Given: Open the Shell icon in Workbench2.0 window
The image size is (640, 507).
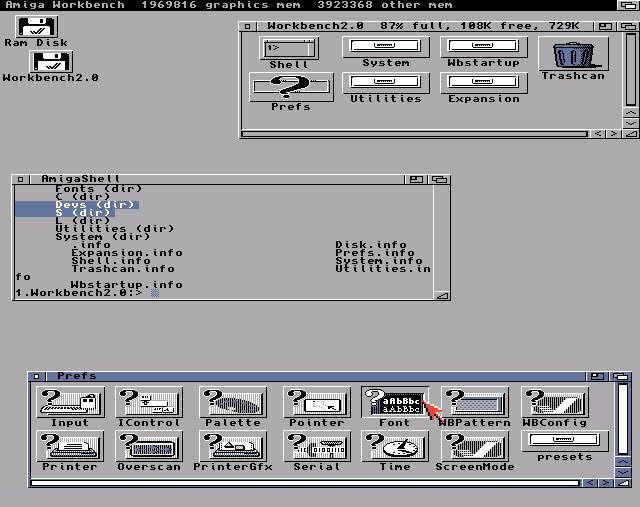Looking at the screenshot, I should 289,49.
